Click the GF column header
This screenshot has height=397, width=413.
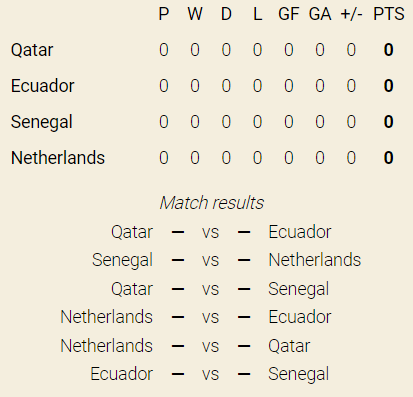[289, 14]
